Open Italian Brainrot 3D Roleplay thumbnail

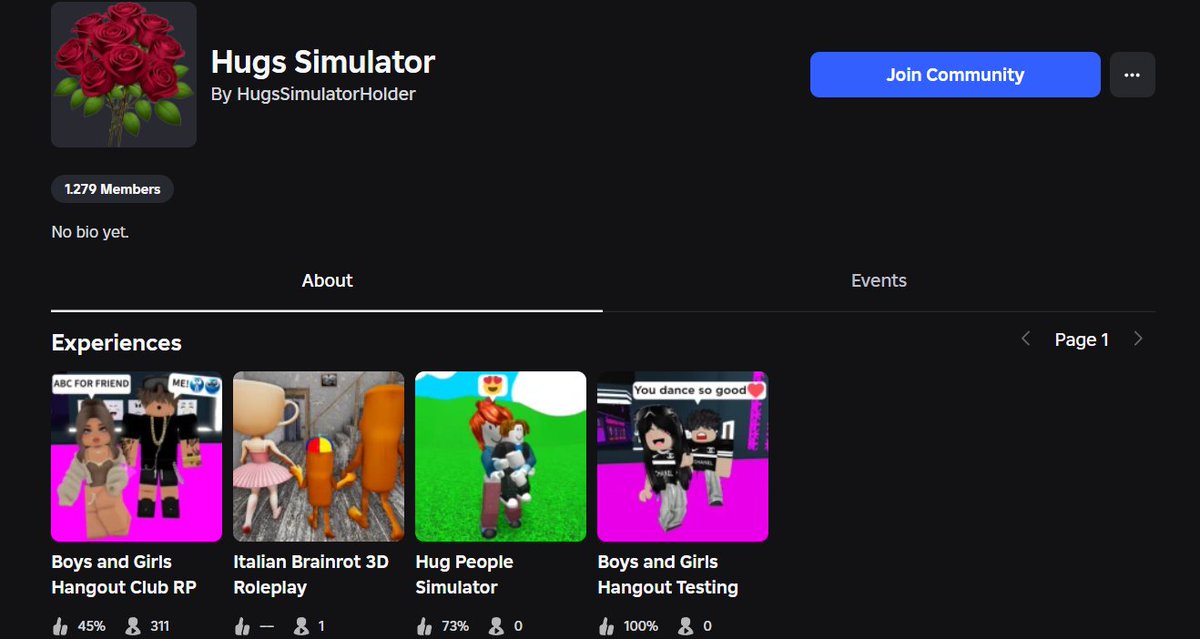click(319, 457)
